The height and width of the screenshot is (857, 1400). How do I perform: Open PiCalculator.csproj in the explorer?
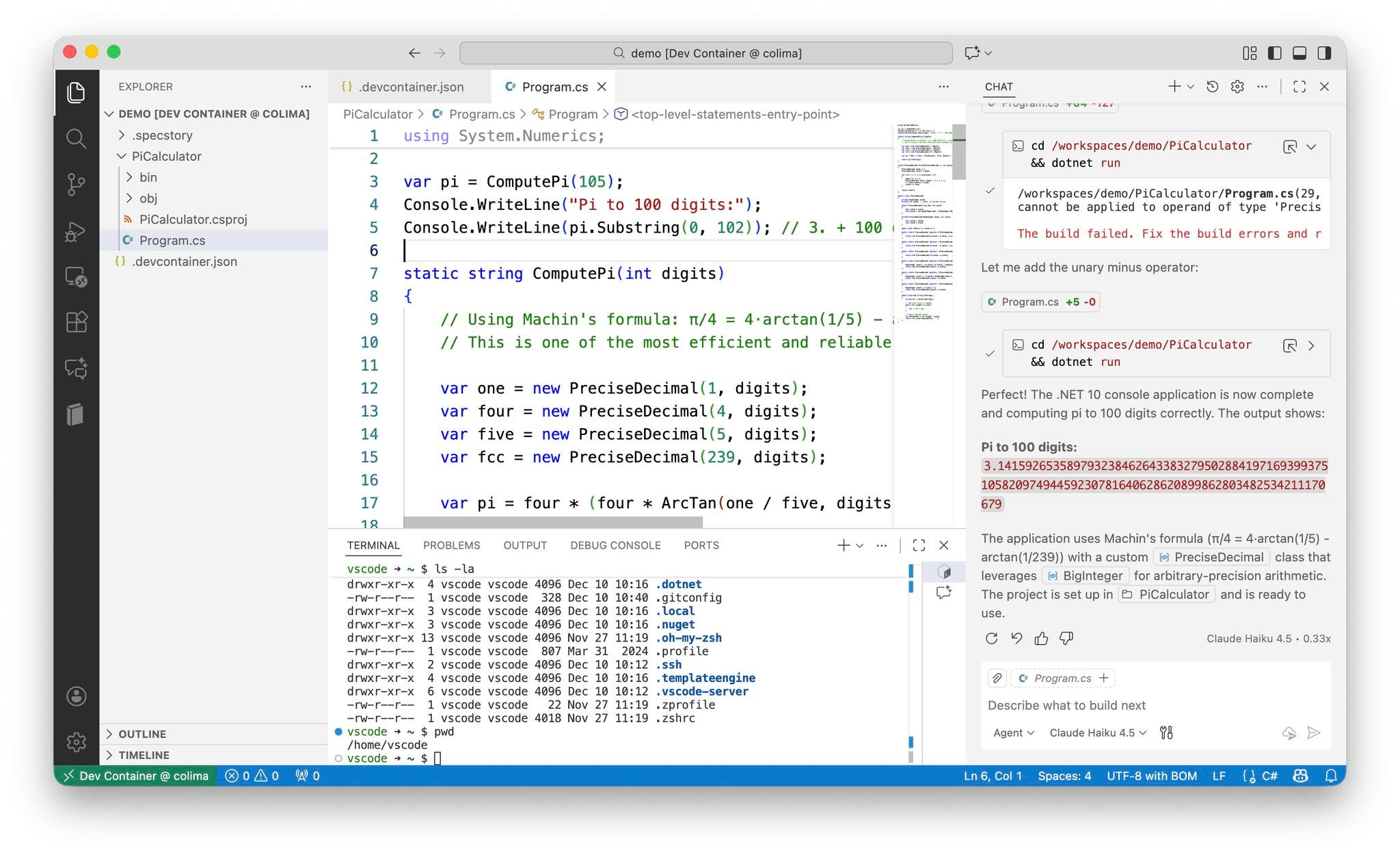[193, 220]
